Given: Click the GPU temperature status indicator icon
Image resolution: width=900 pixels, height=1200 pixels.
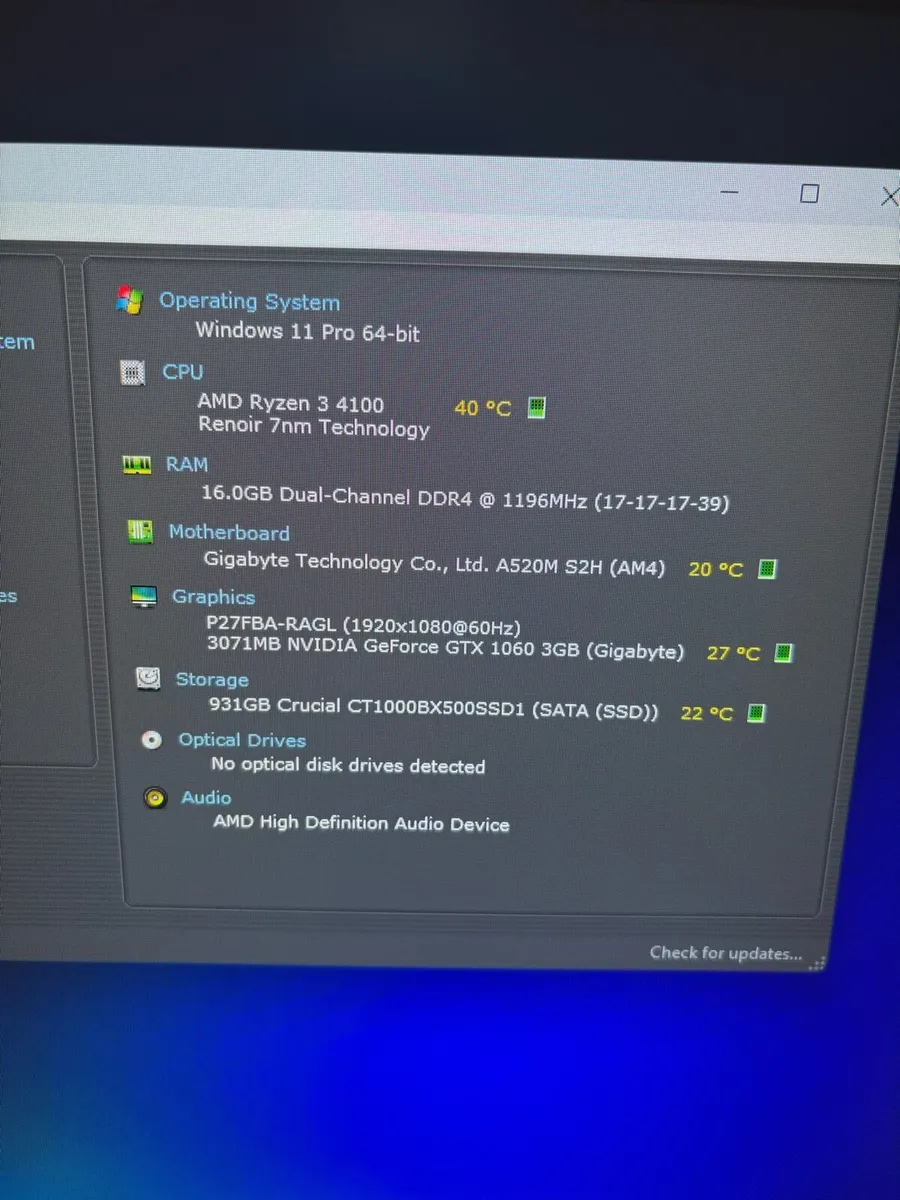Looking at the screenshot, I should [x=784, y=652].
